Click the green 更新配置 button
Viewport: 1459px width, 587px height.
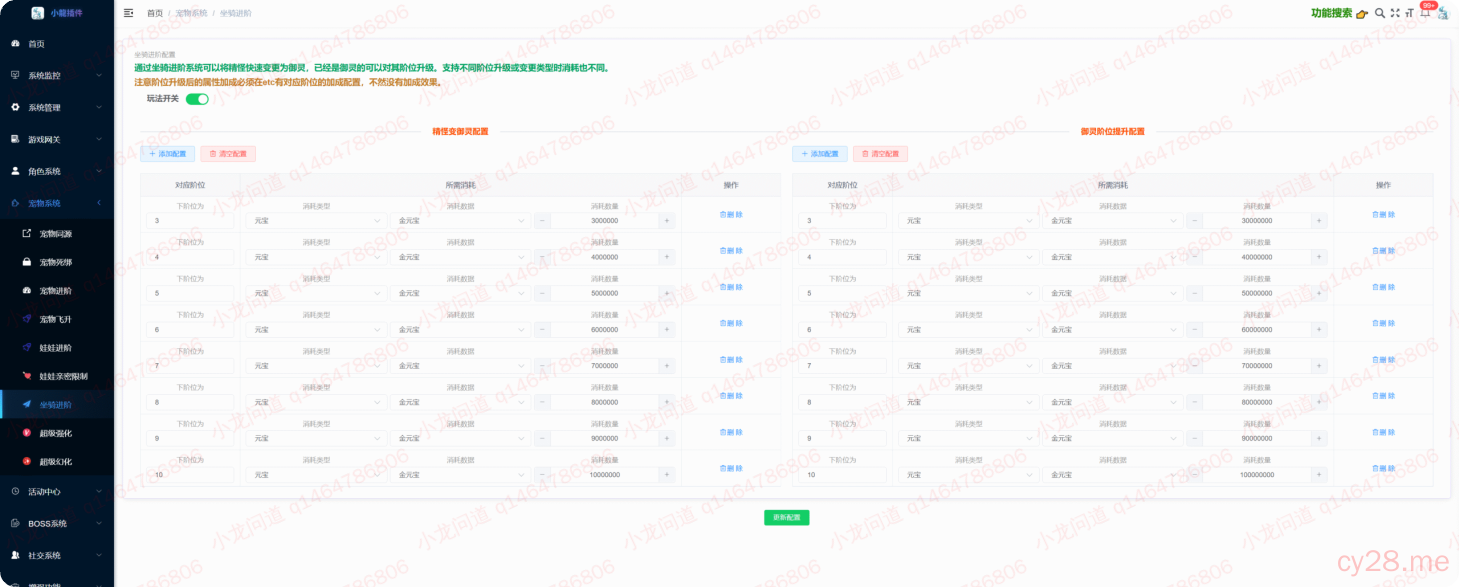coord(786,517)
